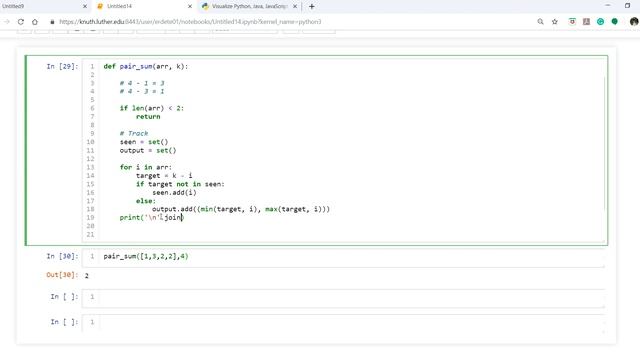Viewport: 640px width, 360px height.
Task: Open the page zoom magnifier icon
Action: pos(540,22)
